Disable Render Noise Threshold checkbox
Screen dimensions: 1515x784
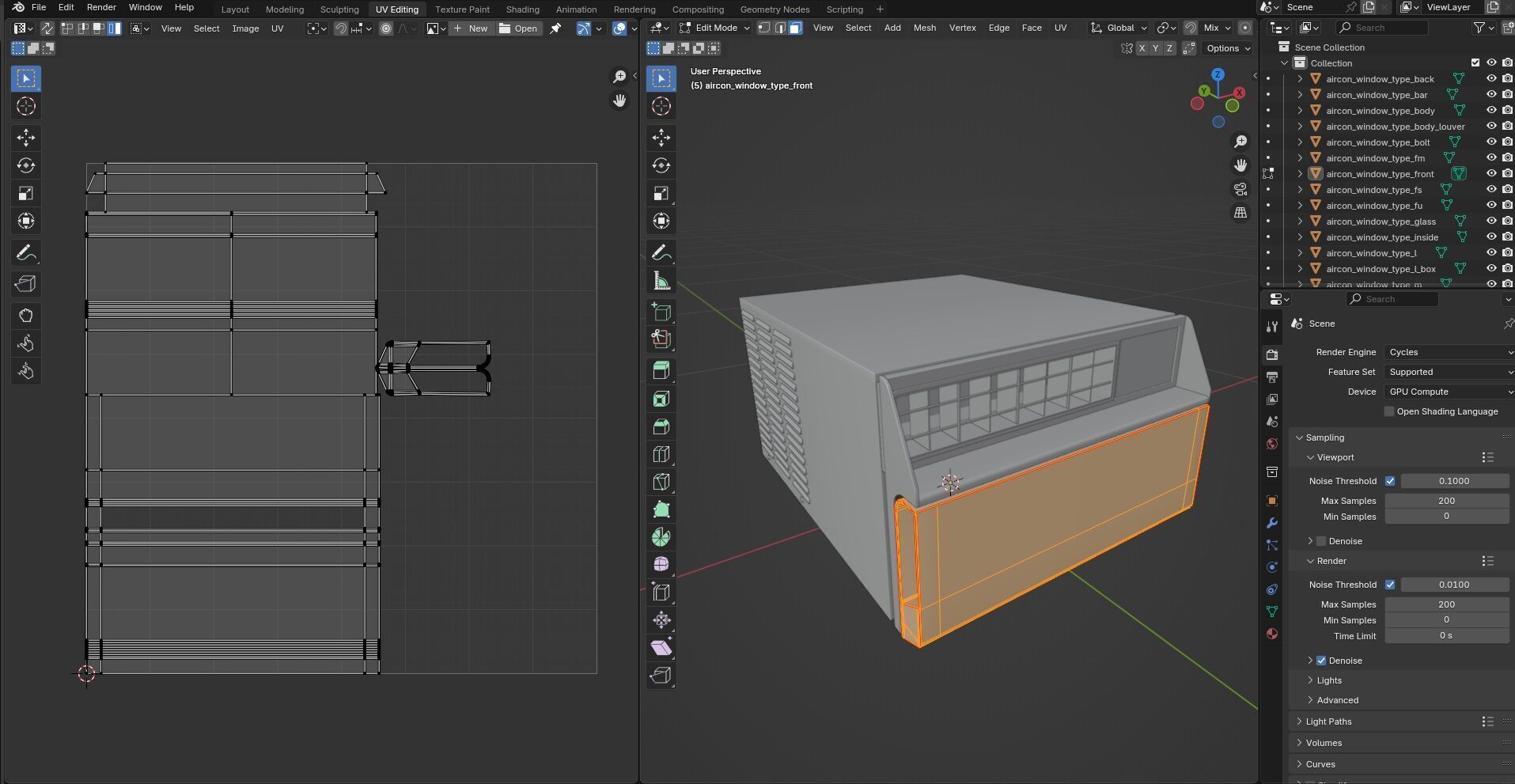coord(1390,585)
